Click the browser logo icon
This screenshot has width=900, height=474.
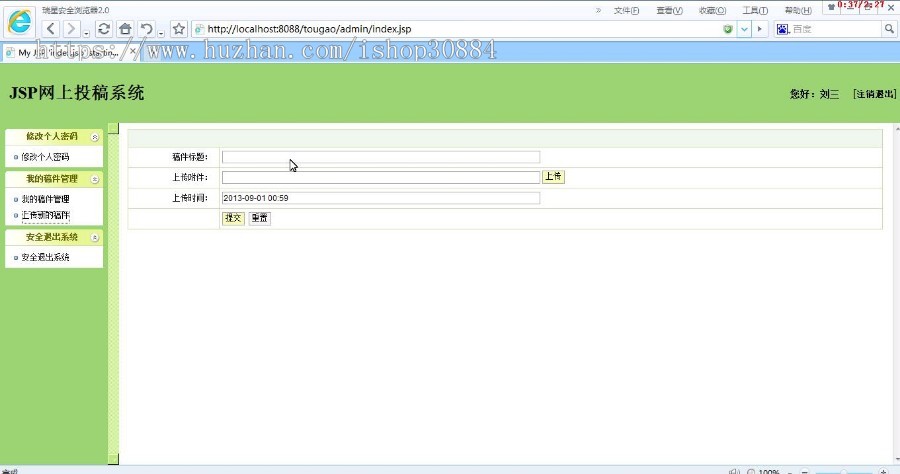[x=20, y=22]
